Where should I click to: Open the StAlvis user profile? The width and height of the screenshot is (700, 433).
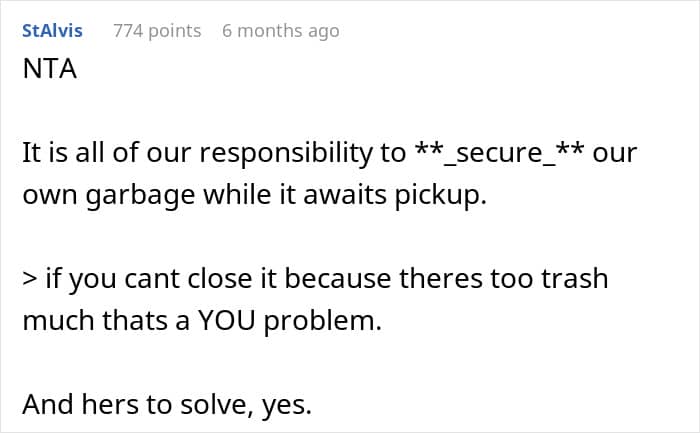tap(52, 31)
